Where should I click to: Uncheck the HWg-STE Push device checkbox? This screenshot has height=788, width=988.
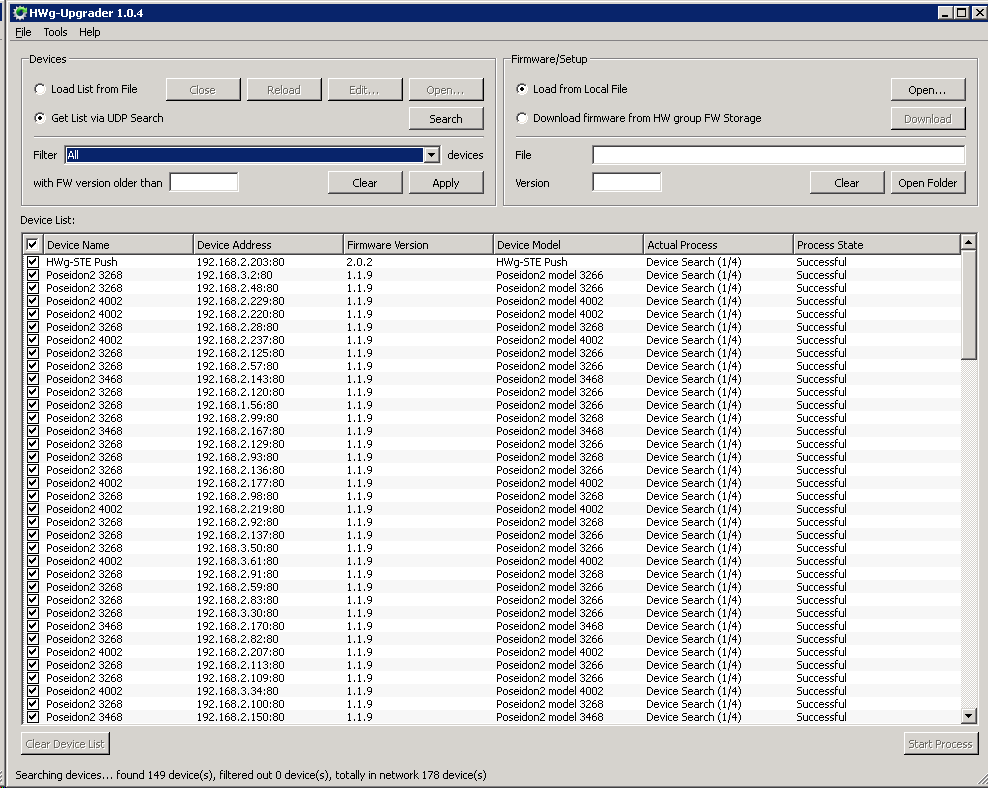pyautogui.click(x=33, y=262)
